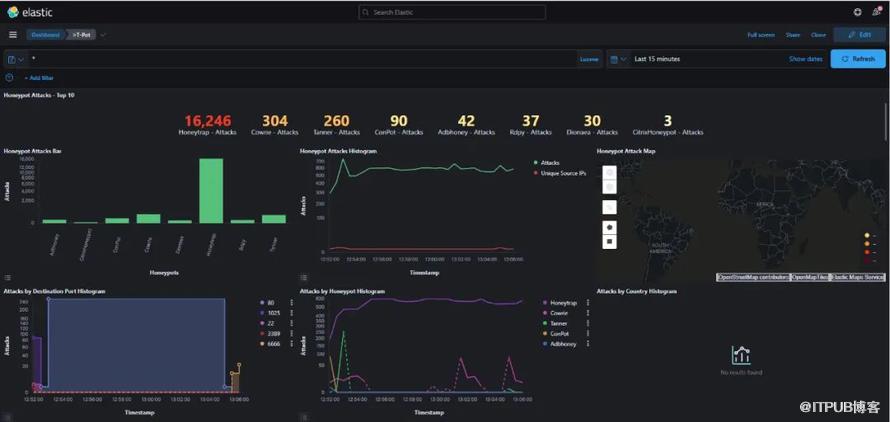Focus the Search Elastic input field
The image size is (890, 422).
(452, 12)
